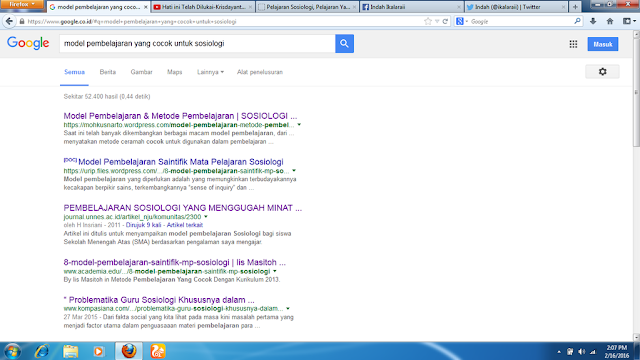Image resolution: width=640 pixels, height=360 pixels.
Task: Open the Windows Start menu orb
Action: coord(12,351)
